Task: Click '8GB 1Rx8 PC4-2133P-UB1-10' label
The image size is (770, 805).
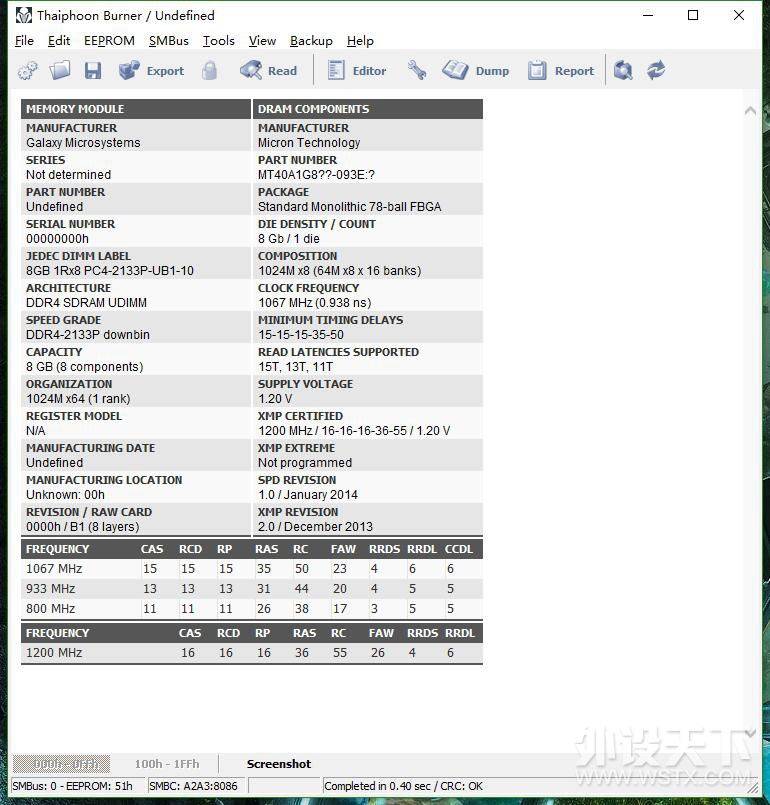Action: (110, 271)
